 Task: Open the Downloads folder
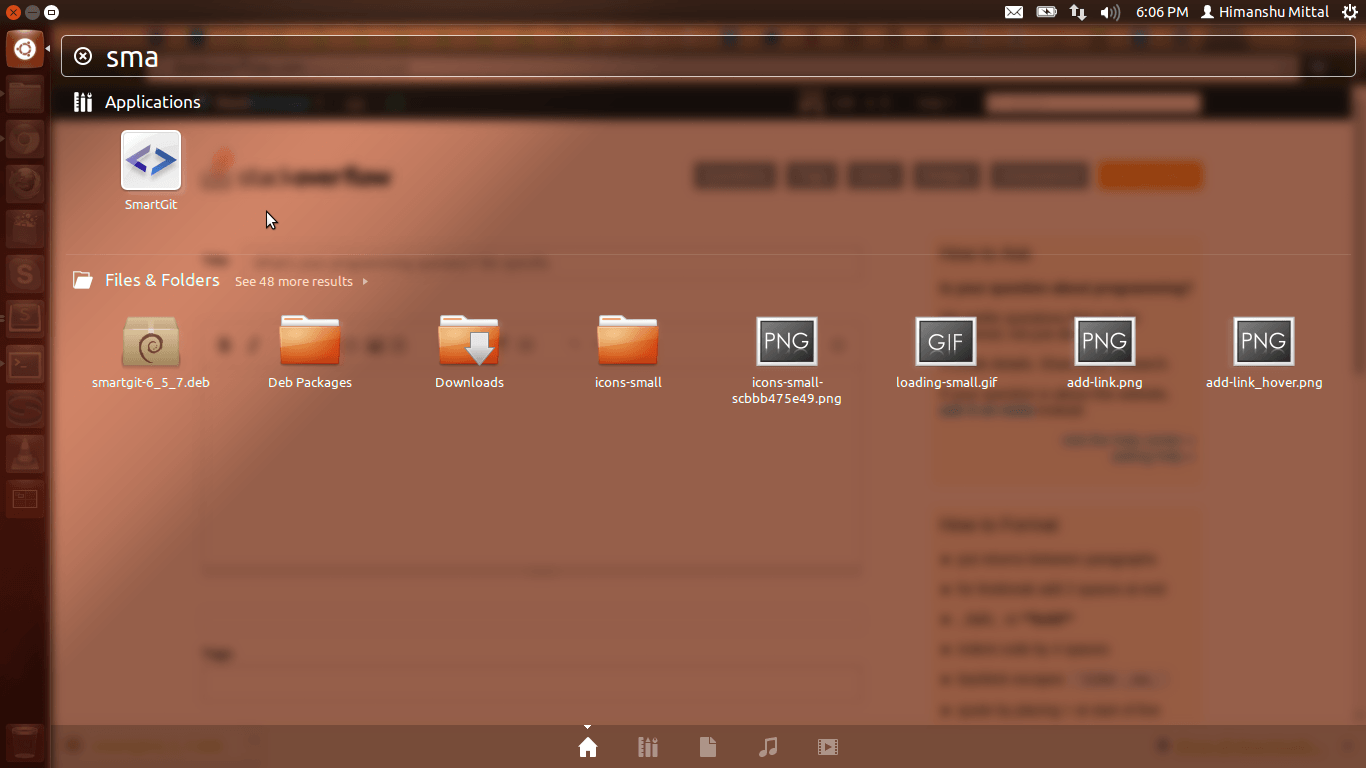(469, 343)
